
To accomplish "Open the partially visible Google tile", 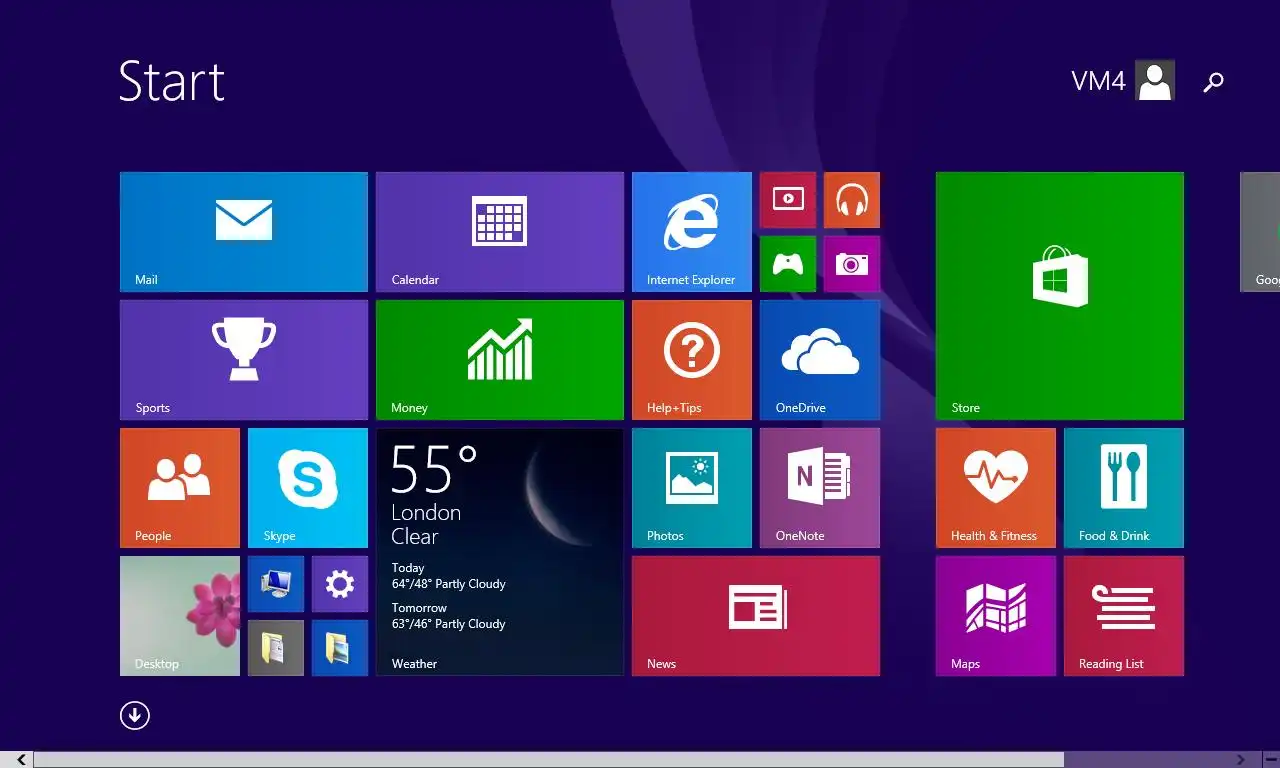I will [x=1260, y=232].
